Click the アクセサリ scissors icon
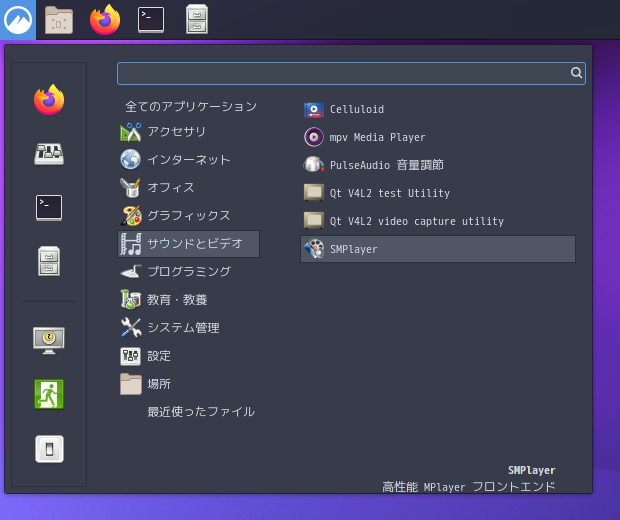The image size is (620, 520). pyautogui.click(x=130, y=132)
